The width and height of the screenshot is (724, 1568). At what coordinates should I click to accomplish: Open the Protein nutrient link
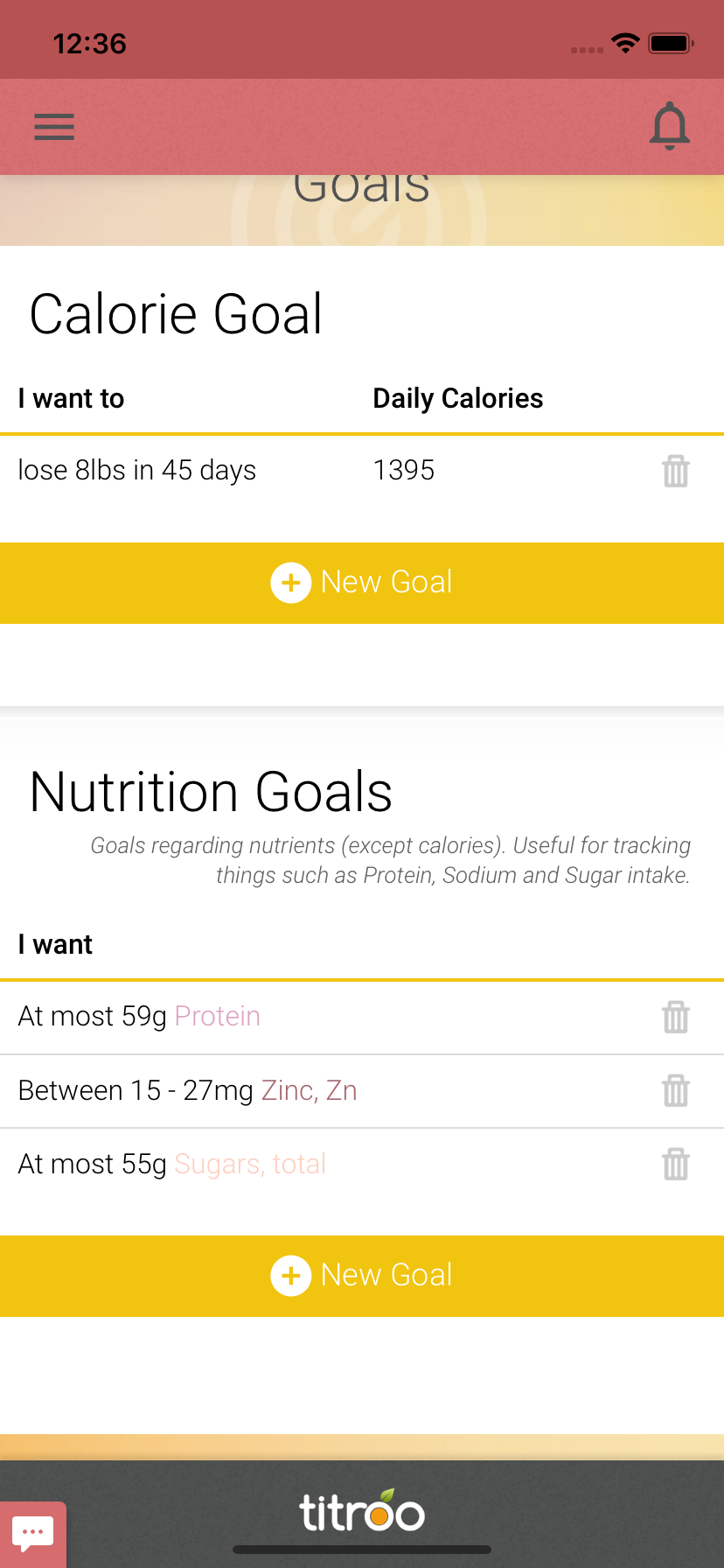[x=218, y=1017]
